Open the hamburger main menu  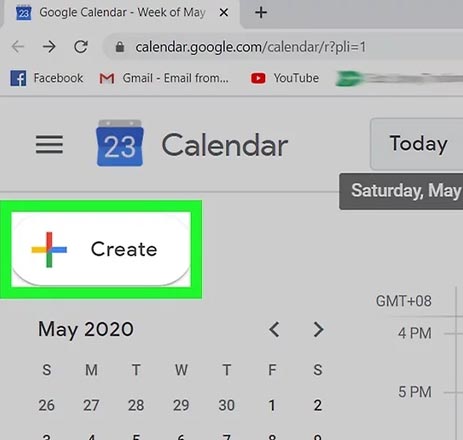point(49,144)
